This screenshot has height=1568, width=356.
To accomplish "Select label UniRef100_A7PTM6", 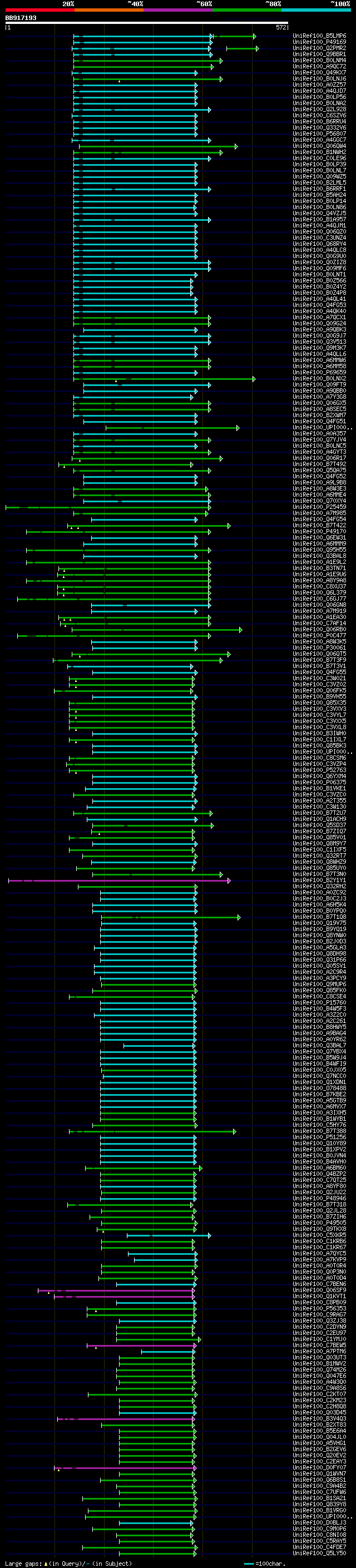I will (319, 1351).
